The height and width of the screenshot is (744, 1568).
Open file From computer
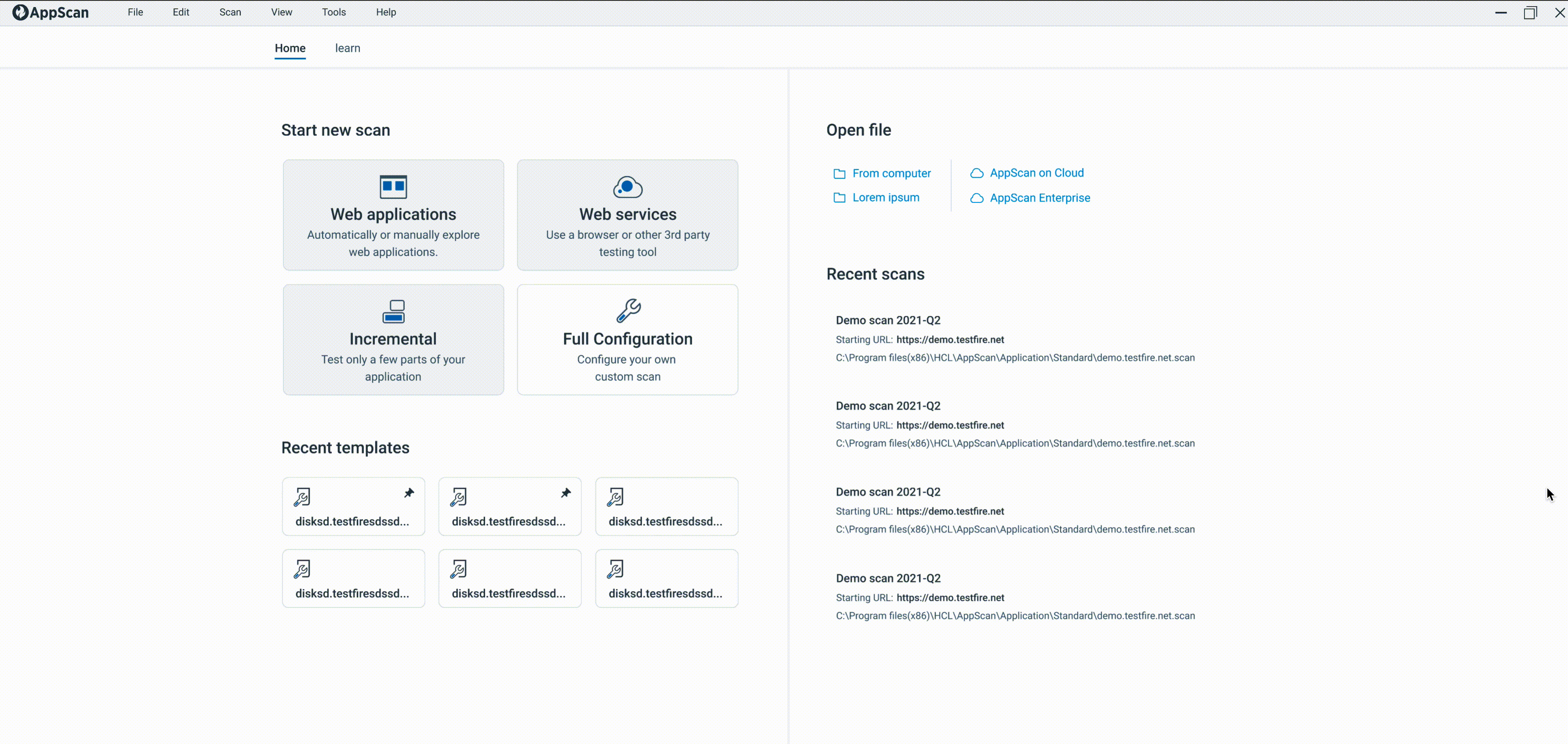click(x=891, y=173)
